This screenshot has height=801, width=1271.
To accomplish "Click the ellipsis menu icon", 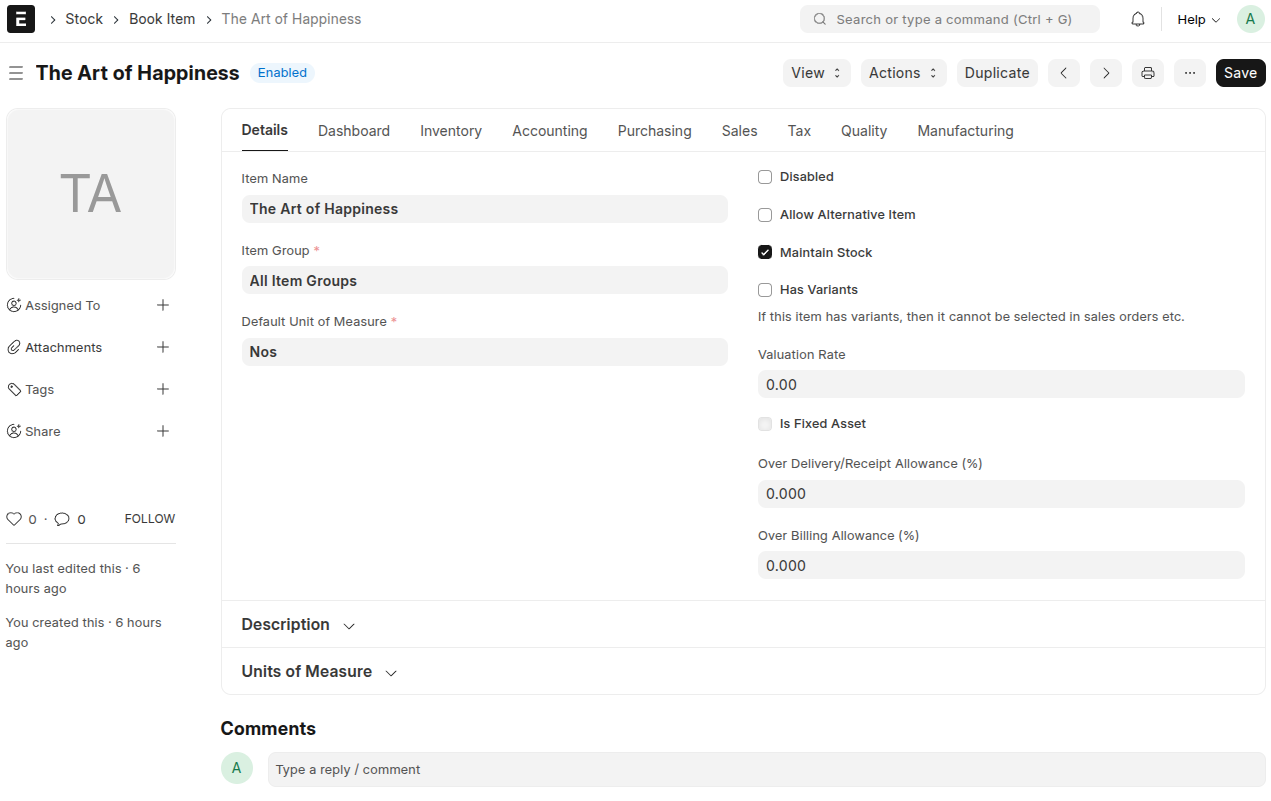I will (1189, 72).
